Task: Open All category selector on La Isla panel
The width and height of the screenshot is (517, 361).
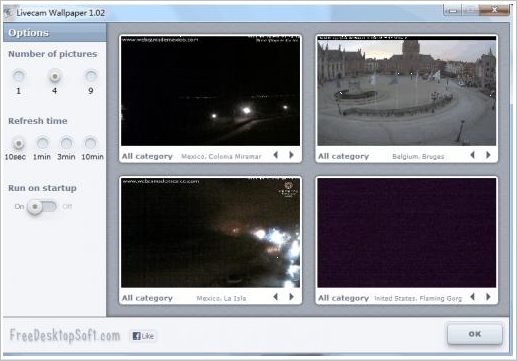Action: 147,298
